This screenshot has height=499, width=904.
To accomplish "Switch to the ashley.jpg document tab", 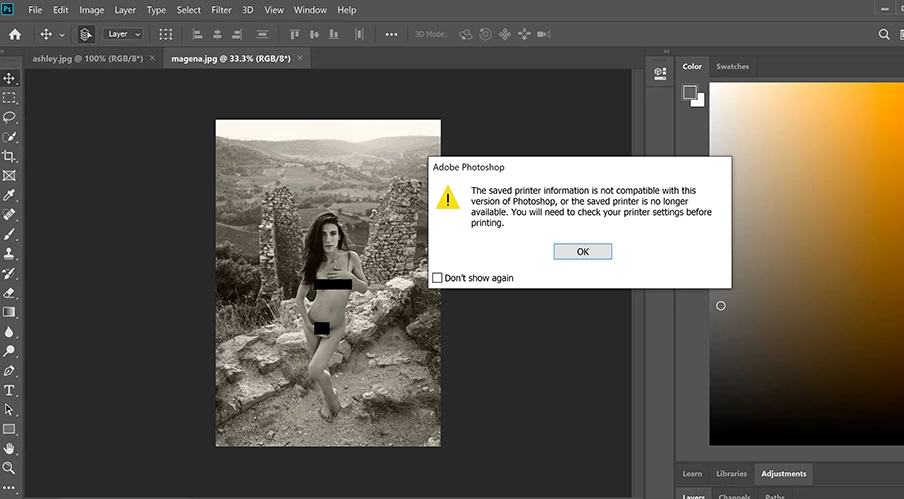I will [x=89, y=59].
